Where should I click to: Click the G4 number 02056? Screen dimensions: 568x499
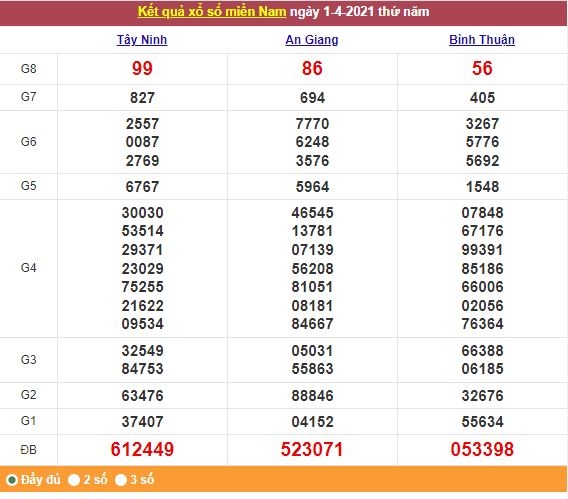pyautogui.click(x=482, y=306)
